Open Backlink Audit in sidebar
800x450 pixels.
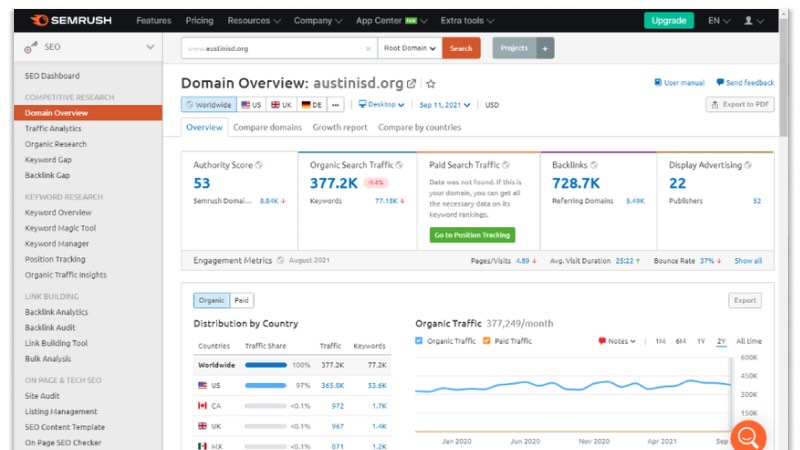50,328
